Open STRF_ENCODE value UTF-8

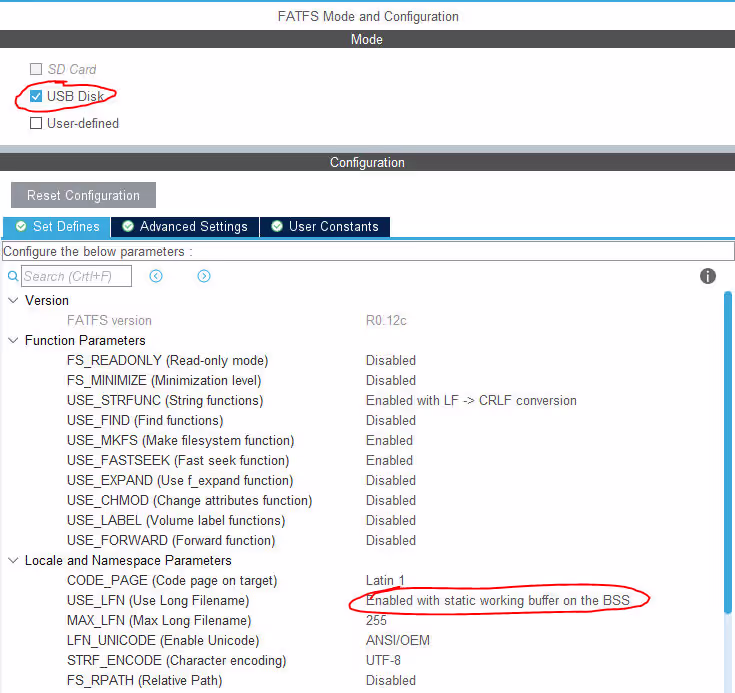click(383, 660)
